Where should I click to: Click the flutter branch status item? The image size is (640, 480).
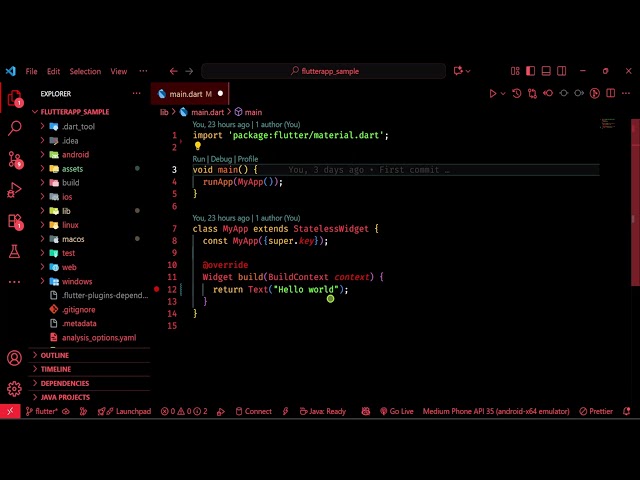(x=42, y=411)
